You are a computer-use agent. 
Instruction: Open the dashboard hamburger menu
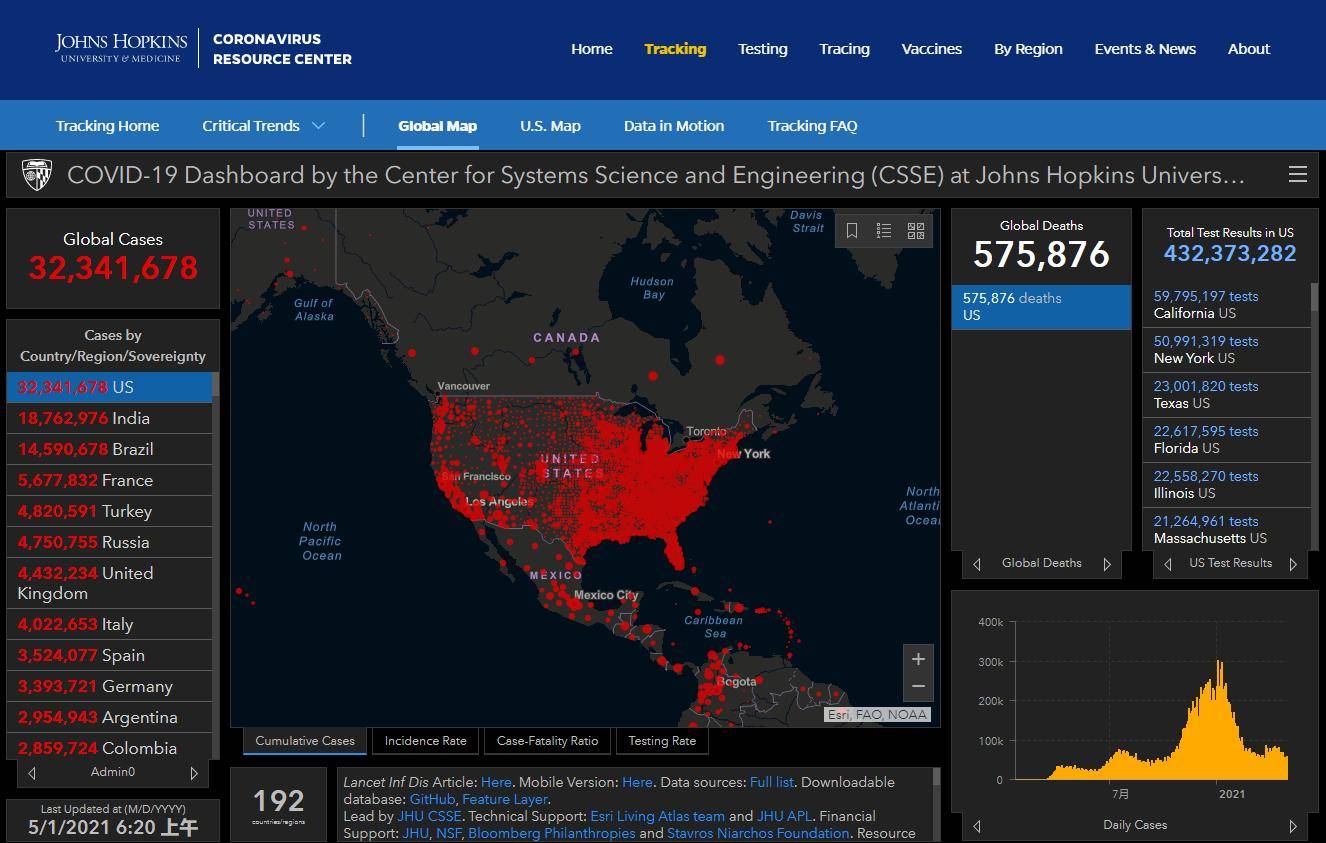(x=1297, y=175)
